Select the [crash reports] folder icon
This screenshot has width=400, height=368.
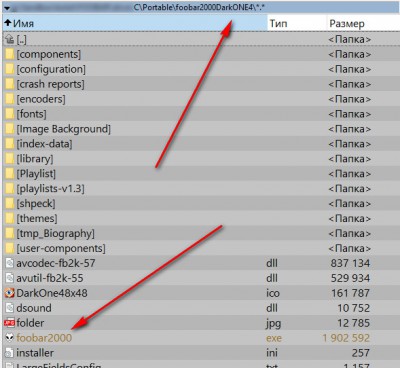pos(10,84)
